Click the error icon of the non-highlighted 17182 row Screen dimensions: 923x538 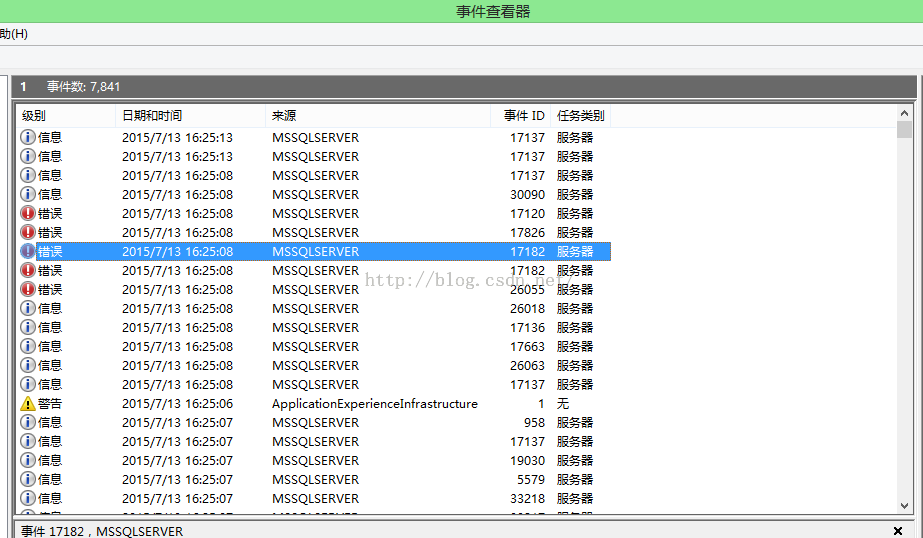(x=28, y=270)
